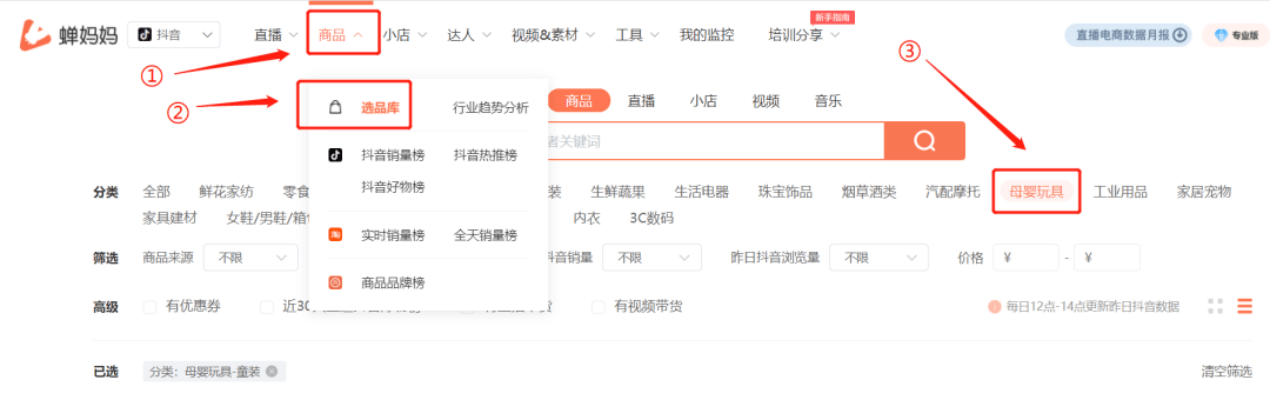Click the minimum price input field
The image size is (1270, 400).
pyautogui.click(x=1026, y=257)
